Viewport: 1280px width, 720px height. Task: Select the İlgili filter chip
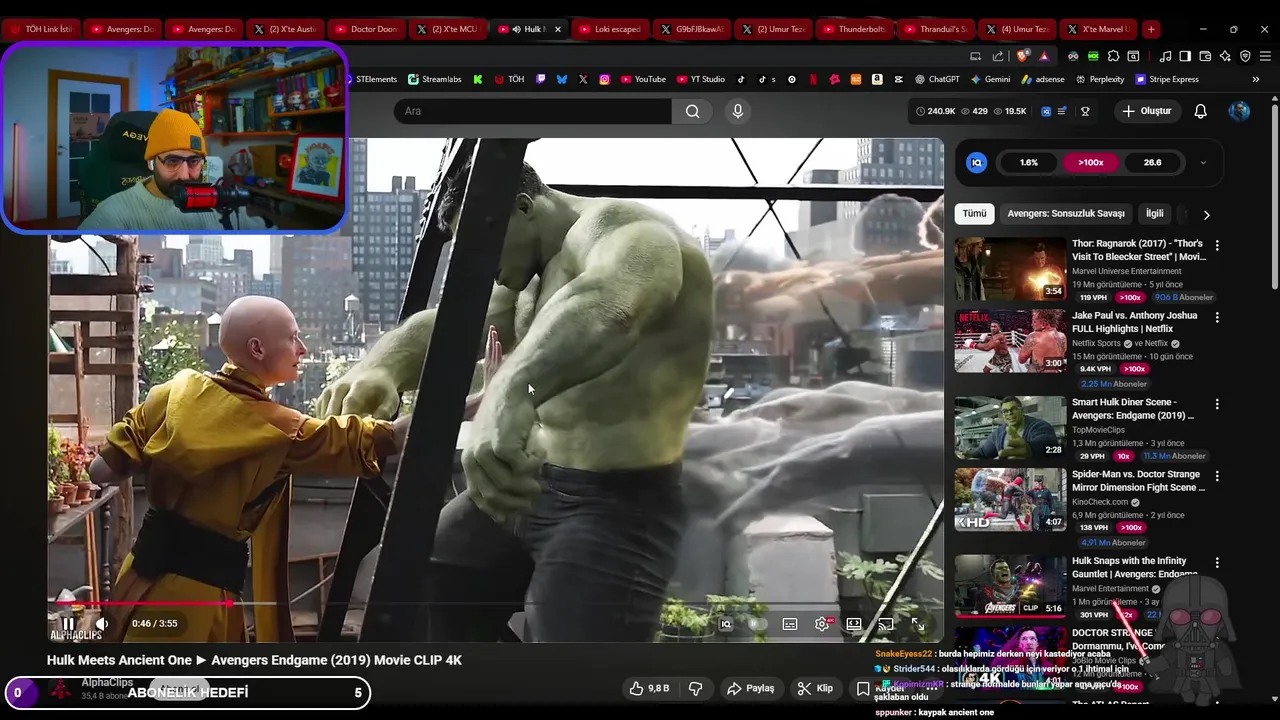[1155, 214]
